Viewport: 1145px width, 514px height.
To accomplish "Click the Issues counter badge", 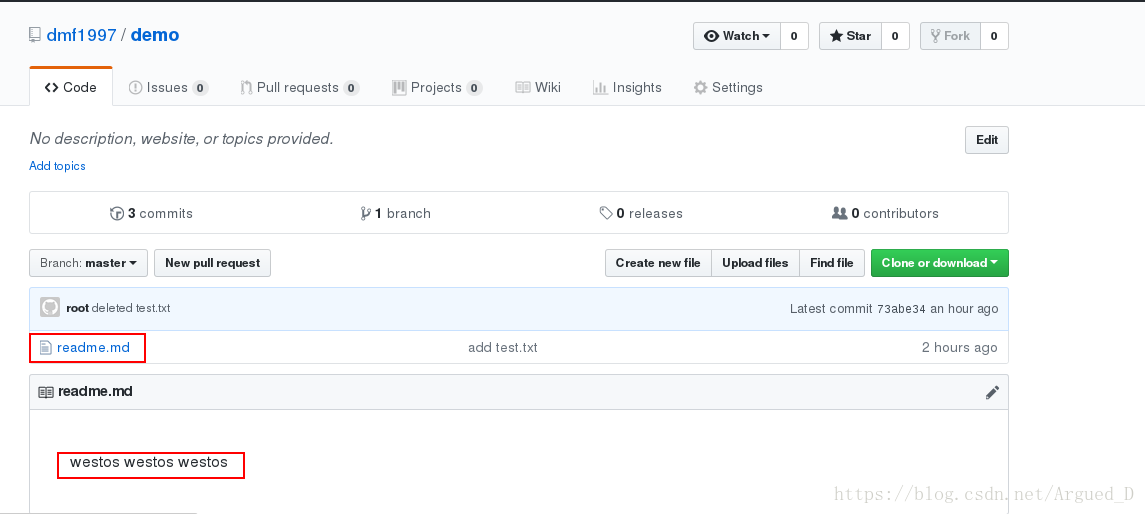I will 200,88.
